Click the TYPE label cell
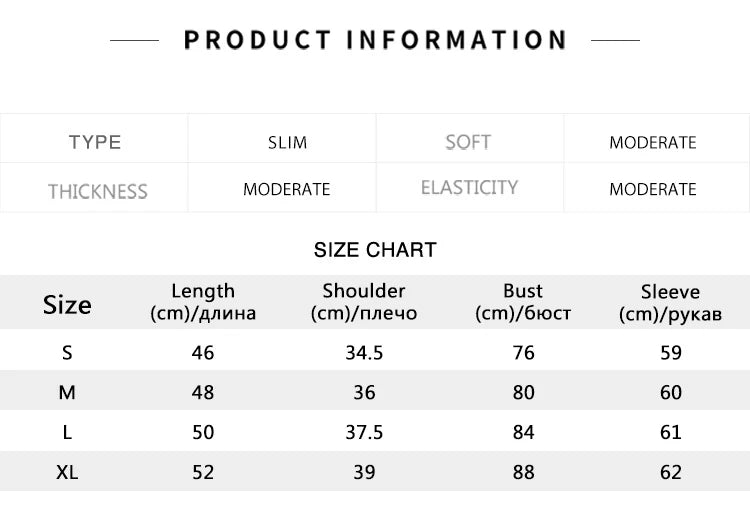Screen dimensions: 750x528 tap(95, 142)
